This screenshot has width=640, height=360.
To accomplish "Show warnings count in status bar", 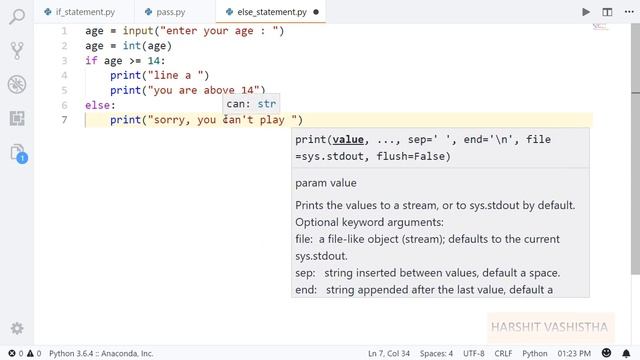I will (34, 353).
